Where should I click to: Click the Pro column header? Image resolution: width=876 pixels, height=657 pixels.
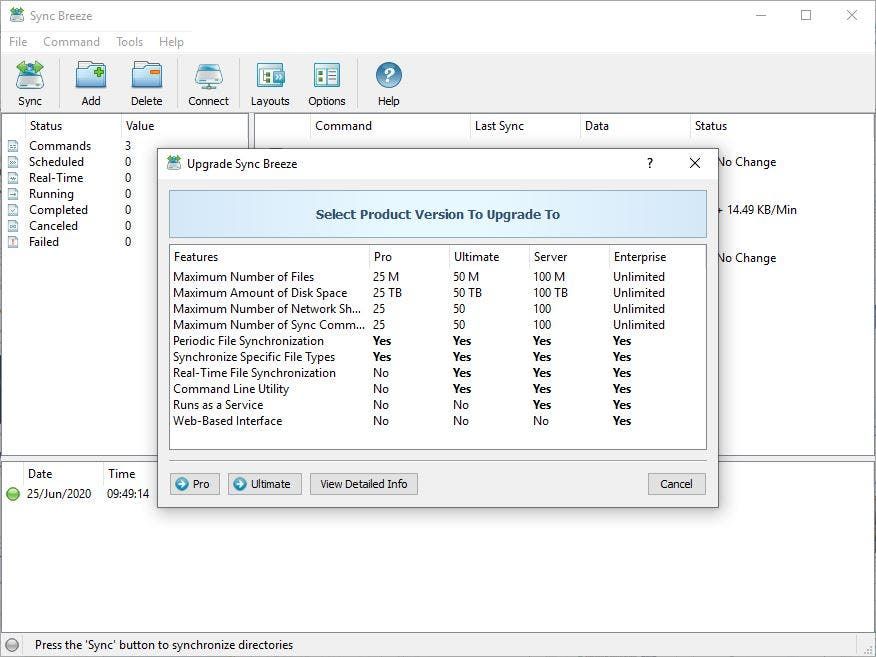click(x=409, y=257)
